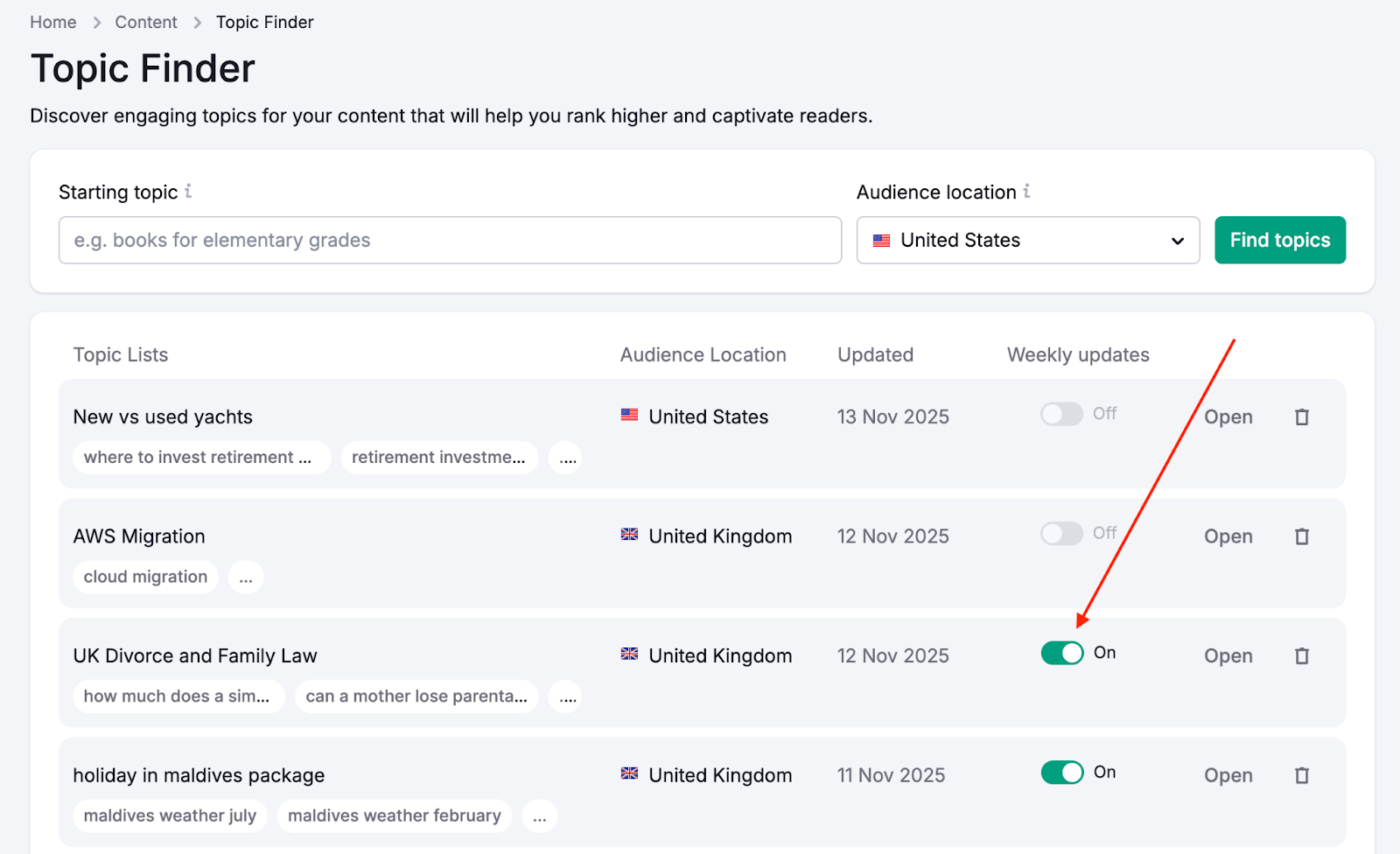Delete the "New vs used yachts" topic list

pos(1301,416)
